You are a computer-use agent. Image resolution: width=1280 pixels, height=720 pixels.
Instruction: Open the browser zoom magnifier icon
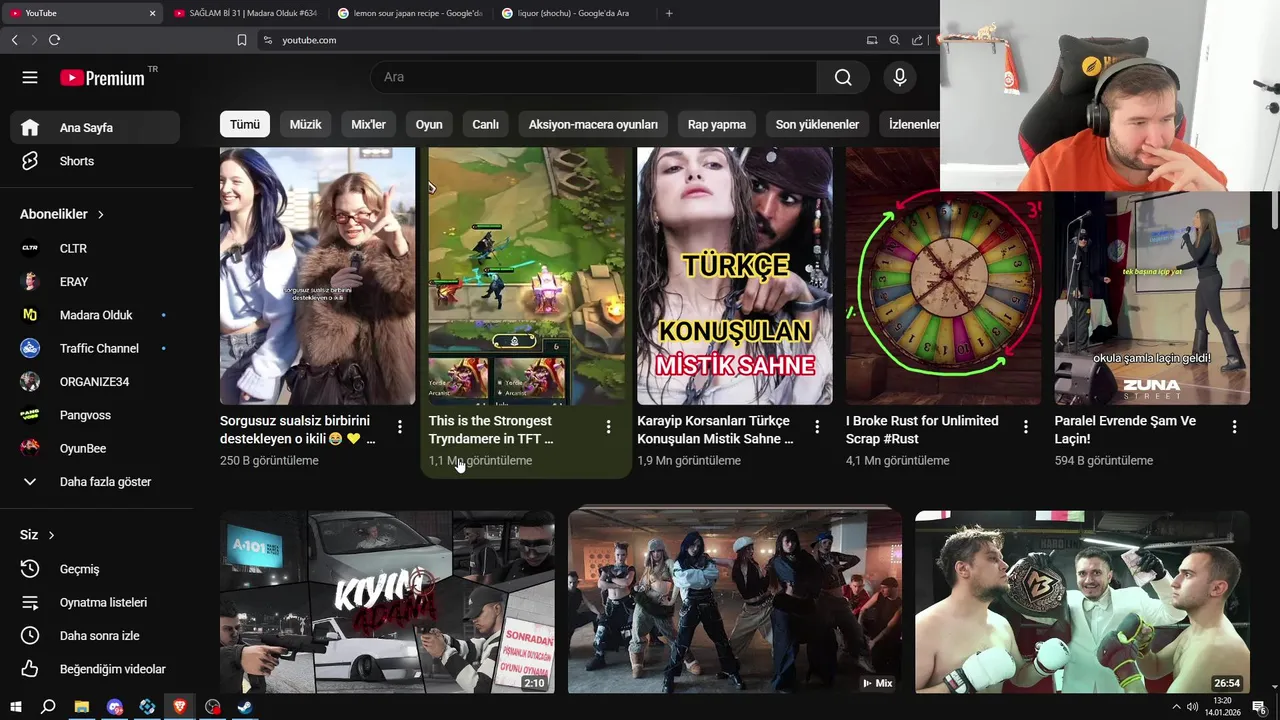coord(894,40)
